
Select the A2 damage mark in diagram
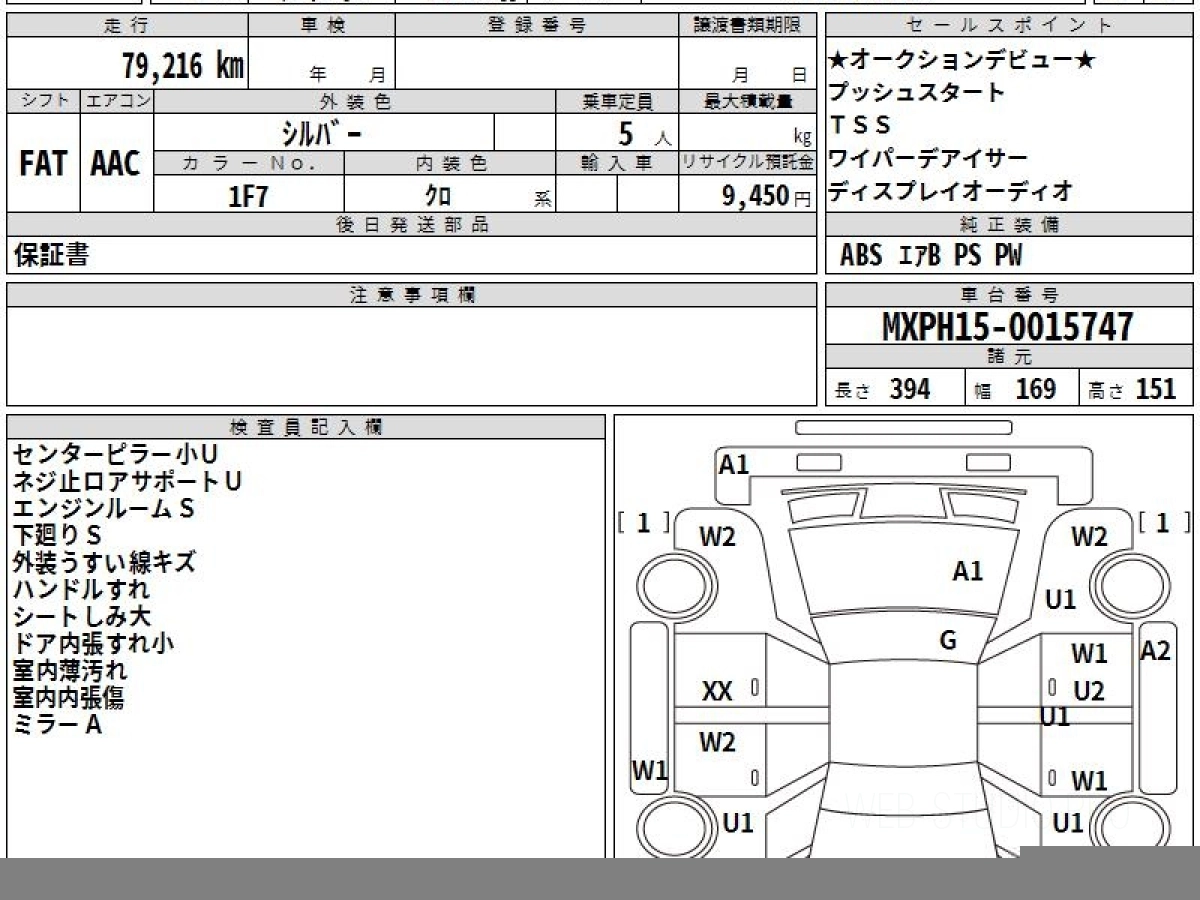[1155, 651]
